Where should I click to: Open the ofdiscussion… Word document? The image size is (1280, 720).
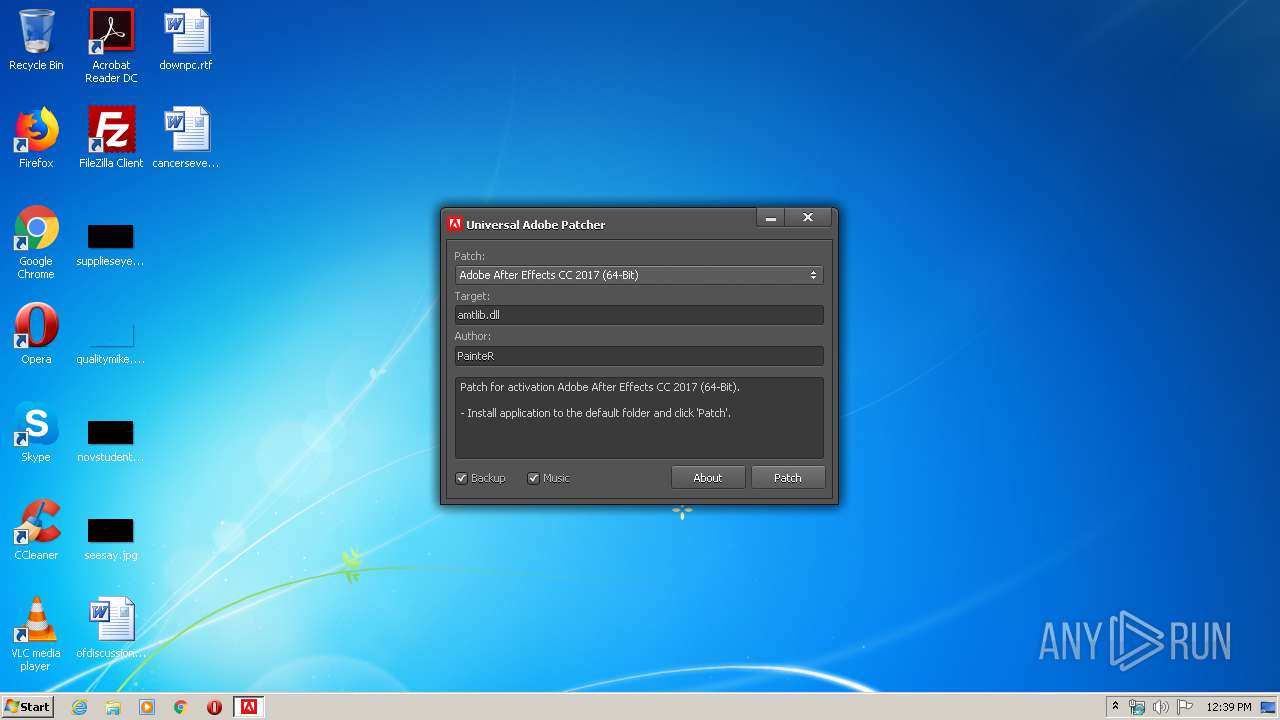pos(111,628)
